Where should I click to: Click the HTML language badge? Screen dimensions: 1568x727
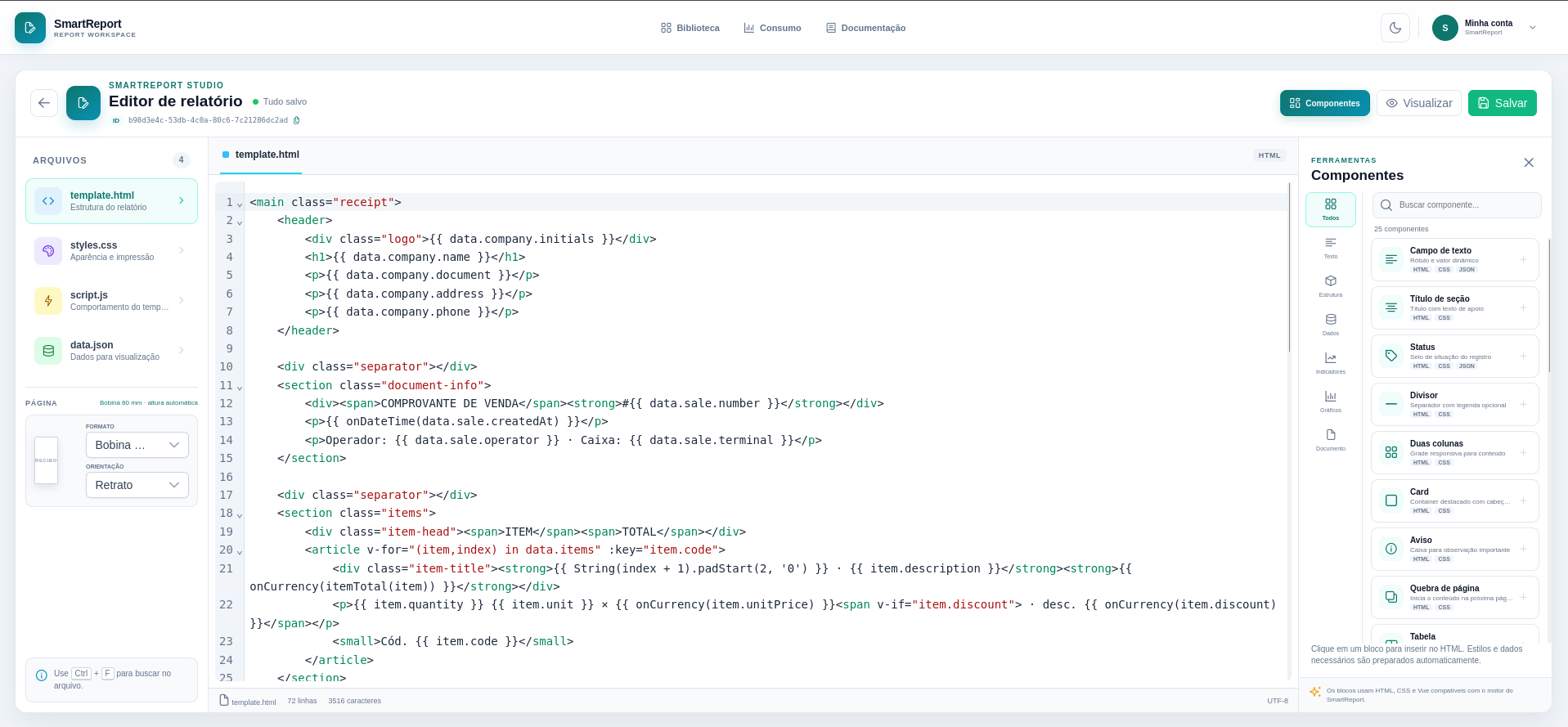tap(1269, 155)
